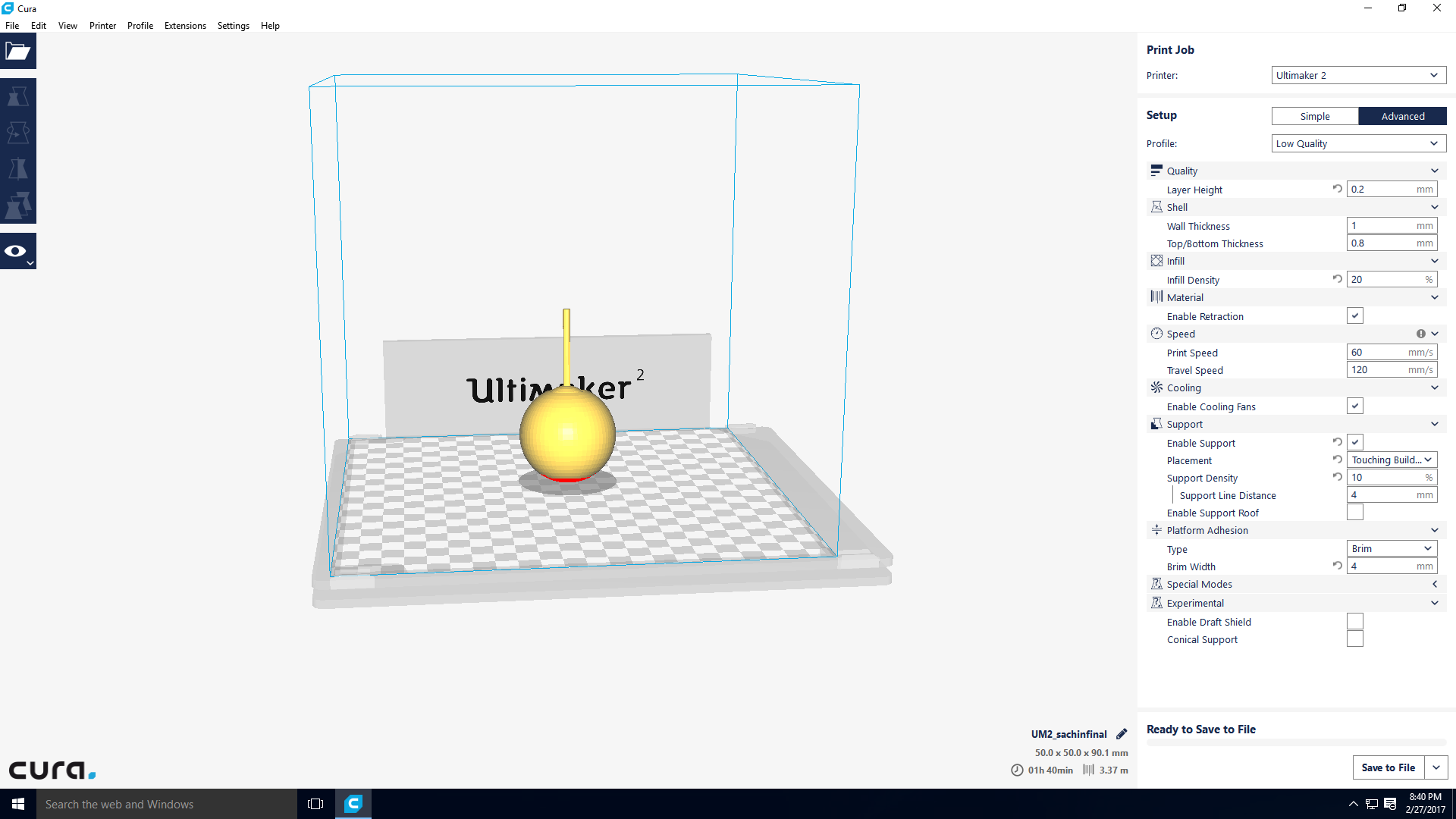Click the Experimental section icon

pos(1156,603)
